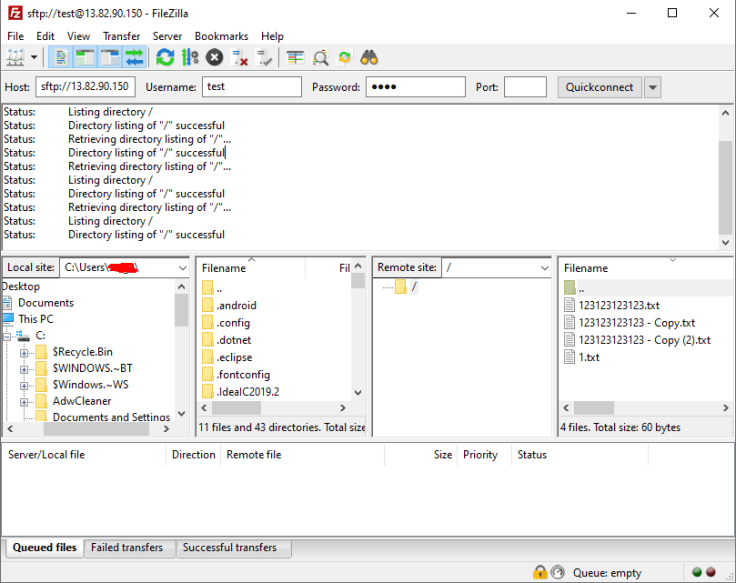Toggle the message log display

(60, 58)
